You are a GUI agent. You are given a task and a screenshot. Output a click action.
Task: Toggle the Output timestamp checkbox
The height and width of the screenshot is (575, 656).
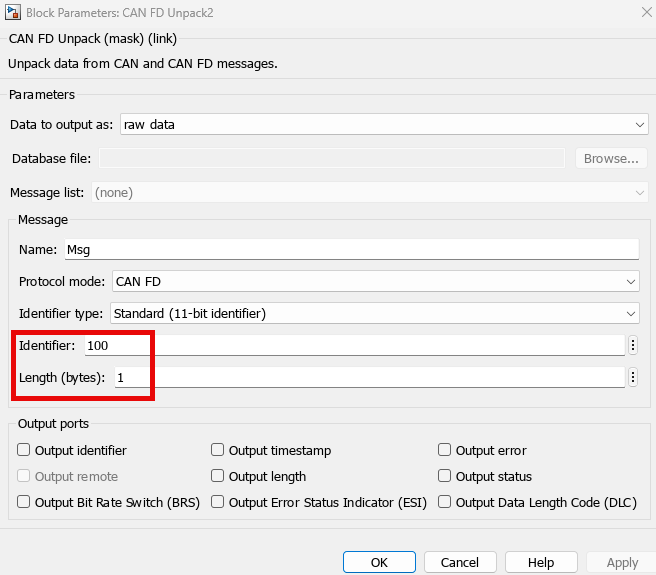pos(218,451)
